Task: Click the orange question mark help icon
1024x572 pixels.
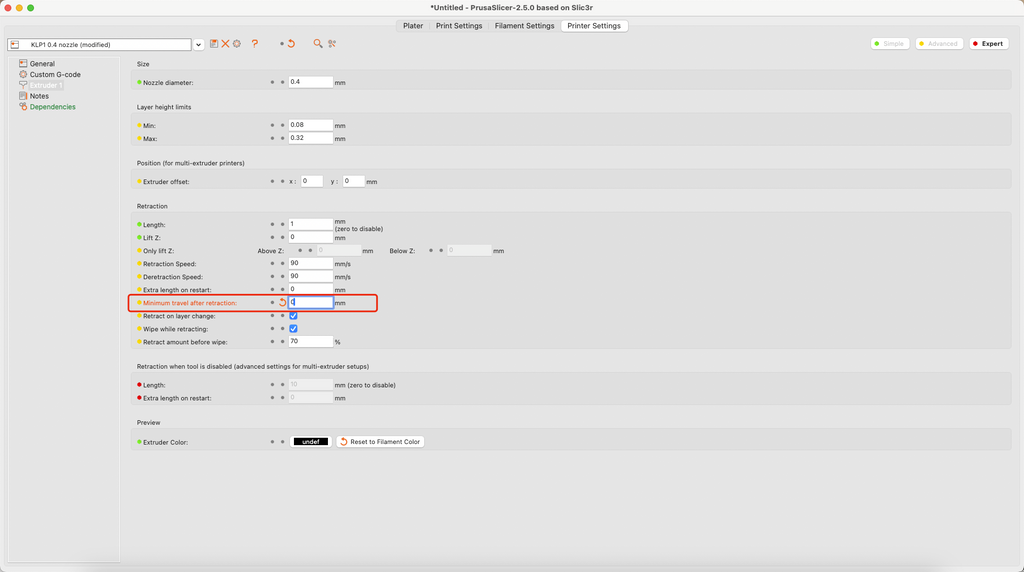Action: coord(255,44)
